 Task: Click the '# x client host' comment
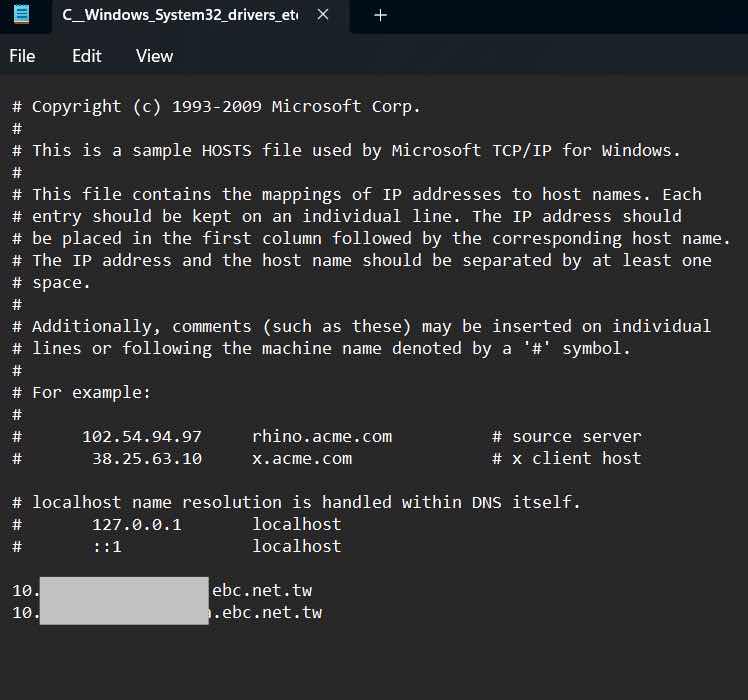point(567,459)
